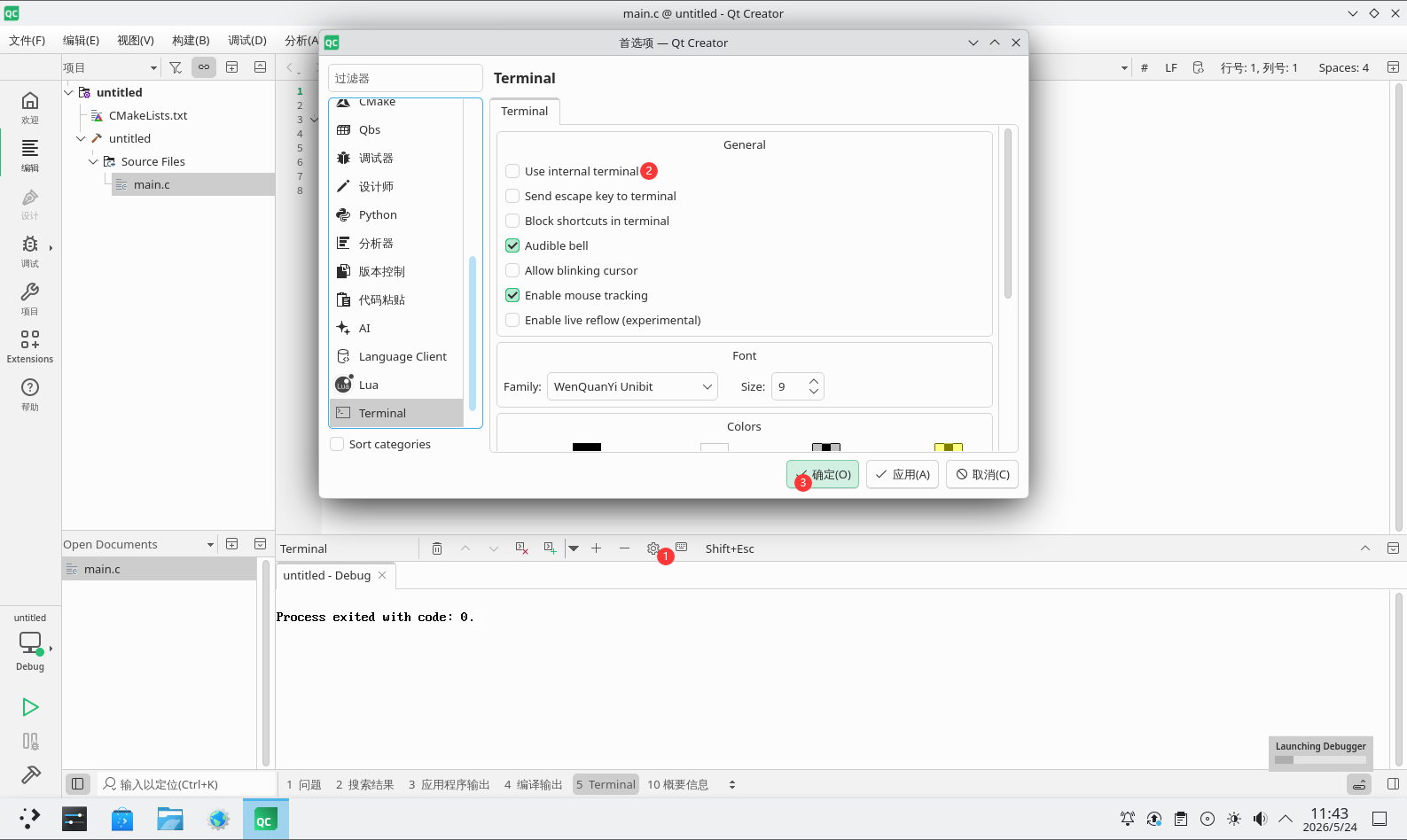1407x840 pixels.
Task: Toggle the left sidebar visibility icon
Action: [77, 784]
